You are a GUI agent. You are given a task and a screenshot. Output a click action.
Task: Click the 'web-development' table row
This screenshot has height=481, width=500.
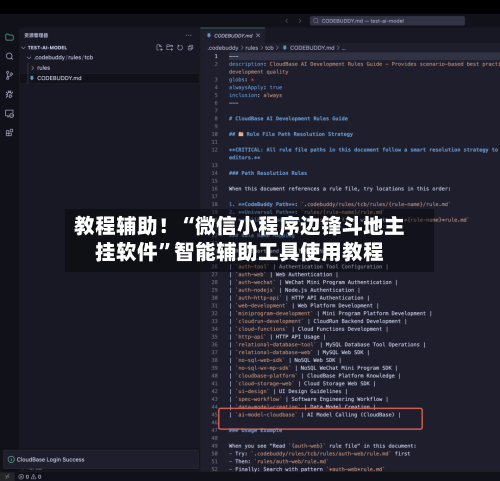pyautogui.click(x=304, y=306)
